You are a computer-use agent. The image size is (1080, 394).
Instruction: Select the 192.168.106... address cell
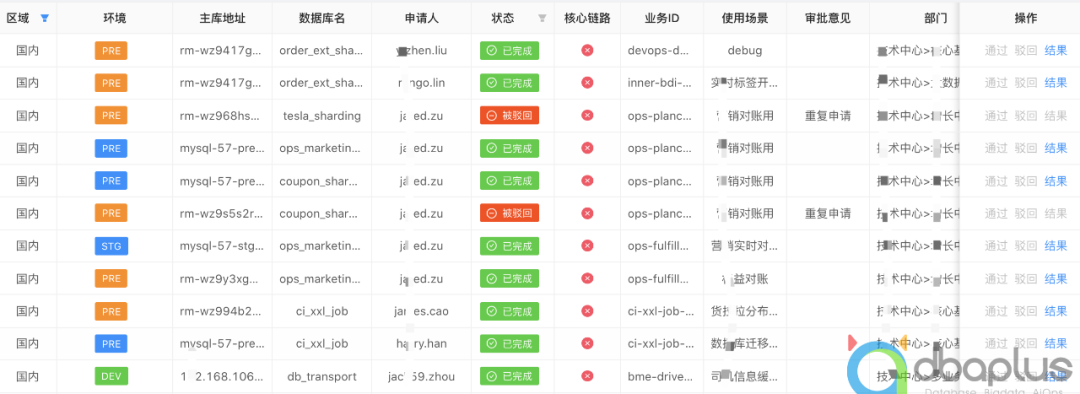(221, 377)
